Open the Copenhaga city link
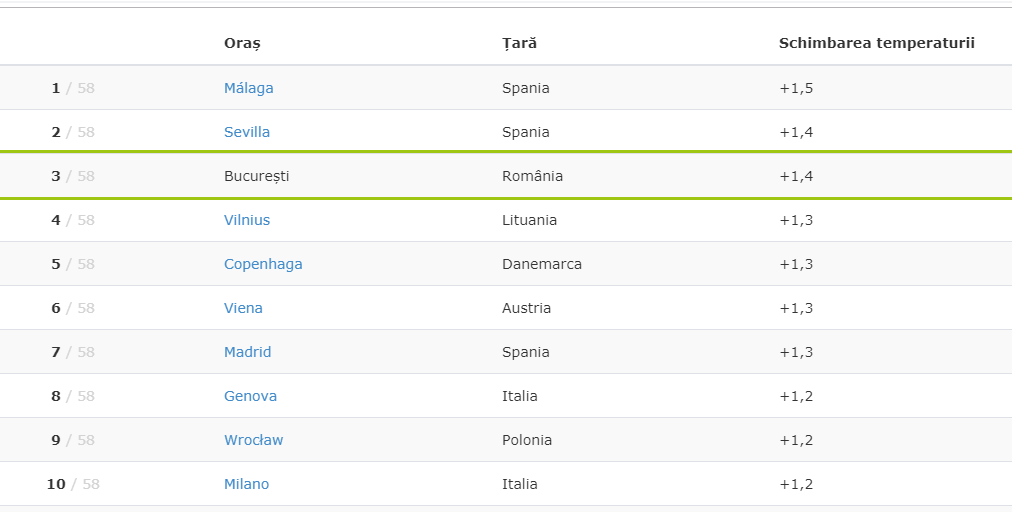 263,264
